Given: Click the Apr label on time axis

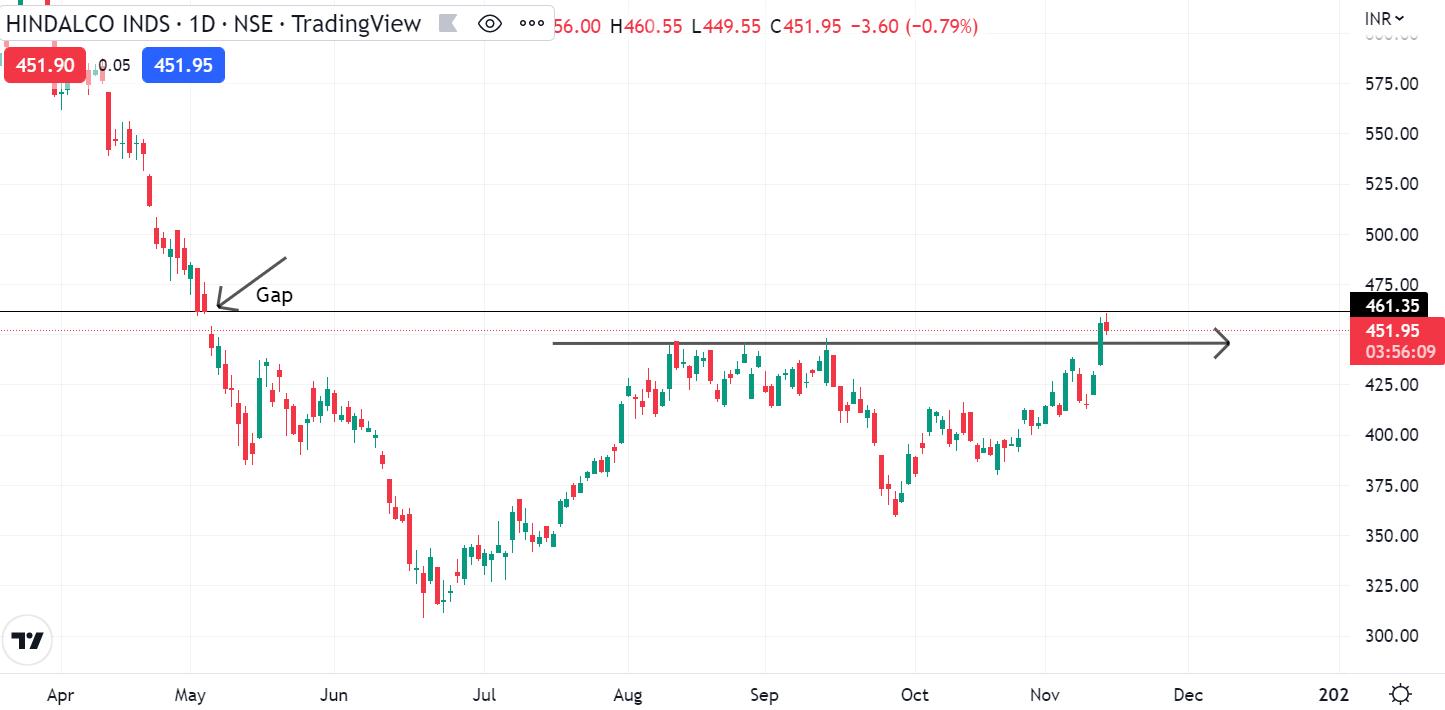Looking at the screenshot, I should pos(61,694).
